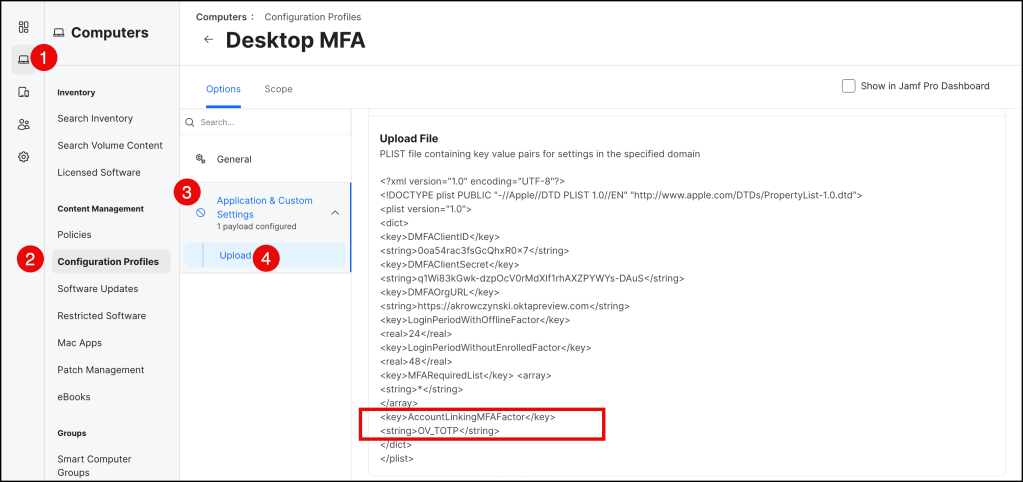
Task: Select the Computers laptop icon in sidebar
Action: click(x=24, y=60)
